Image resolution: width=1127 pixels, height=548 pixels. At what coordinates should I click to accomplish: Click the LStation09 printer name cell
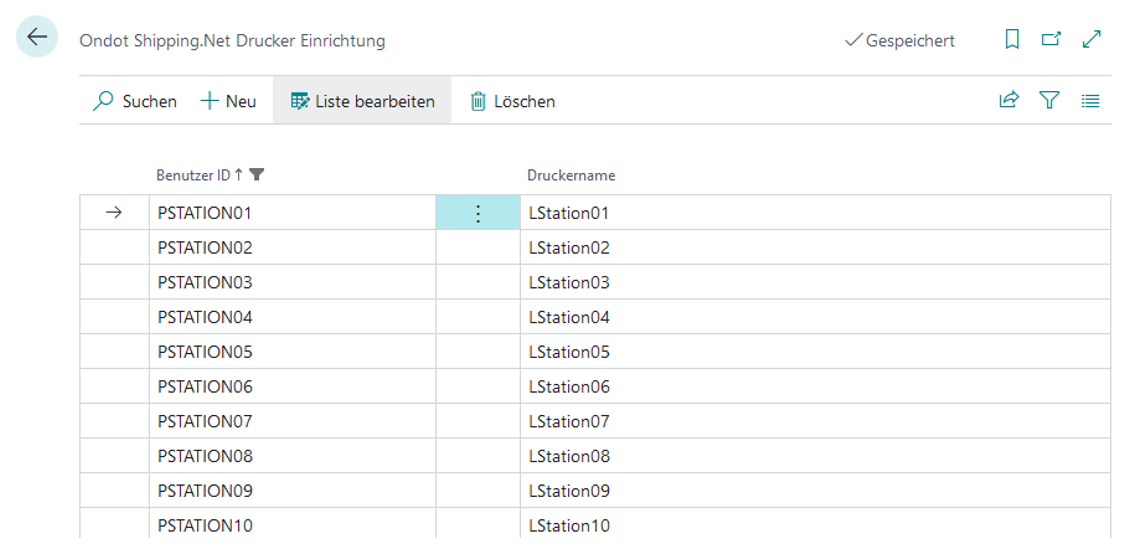pos(810,491)
